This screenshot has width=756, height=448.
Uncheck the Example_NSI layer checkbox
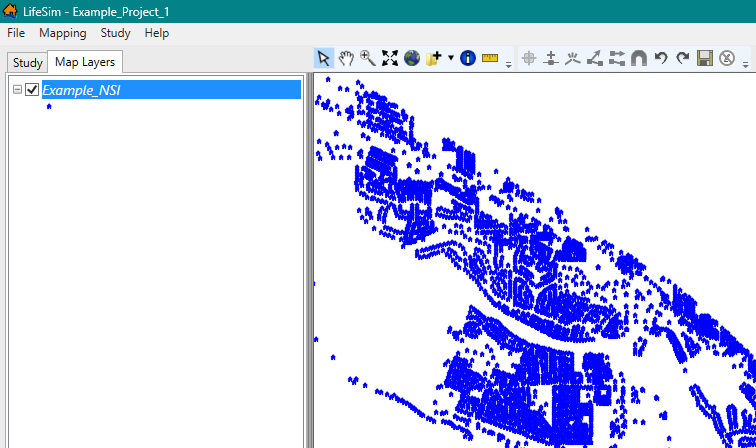[32, 90]
